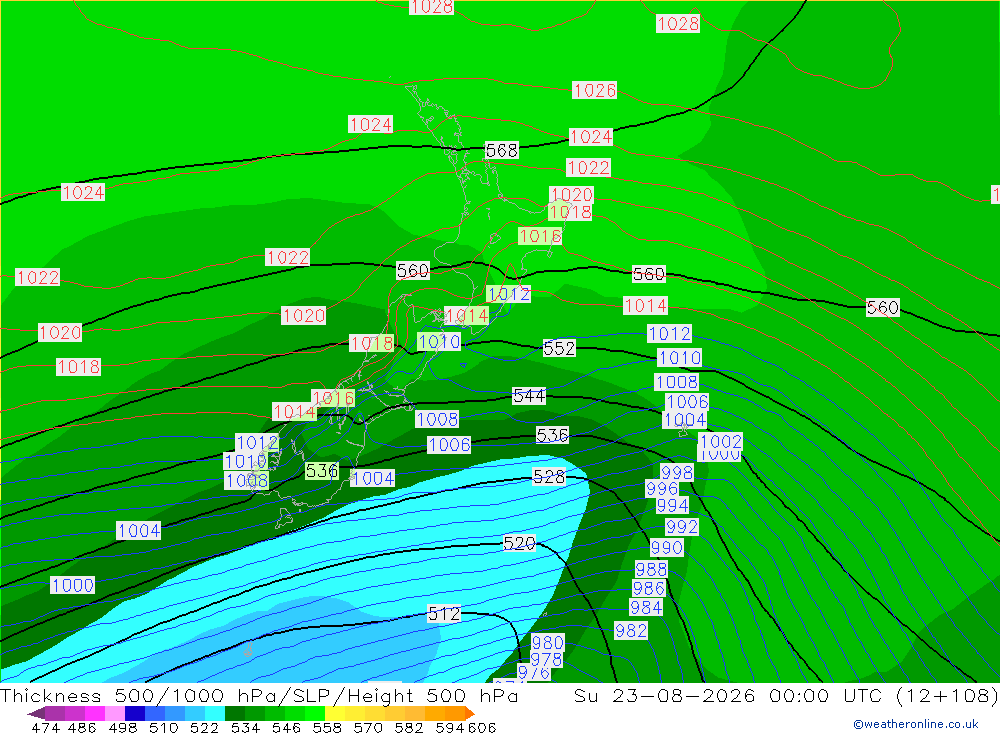Click the 528 height contour label
The height and width of the screenshot is (733, 1000).
pyautogui.click(x=548, y=477)
